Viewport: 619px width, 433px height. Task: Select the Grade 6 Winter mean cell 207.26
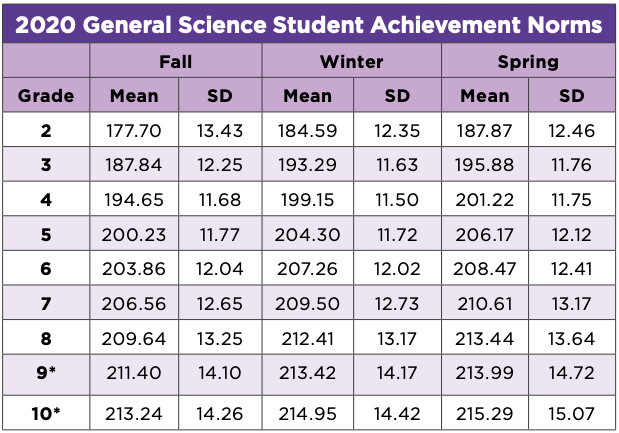(x=307, y=270)
